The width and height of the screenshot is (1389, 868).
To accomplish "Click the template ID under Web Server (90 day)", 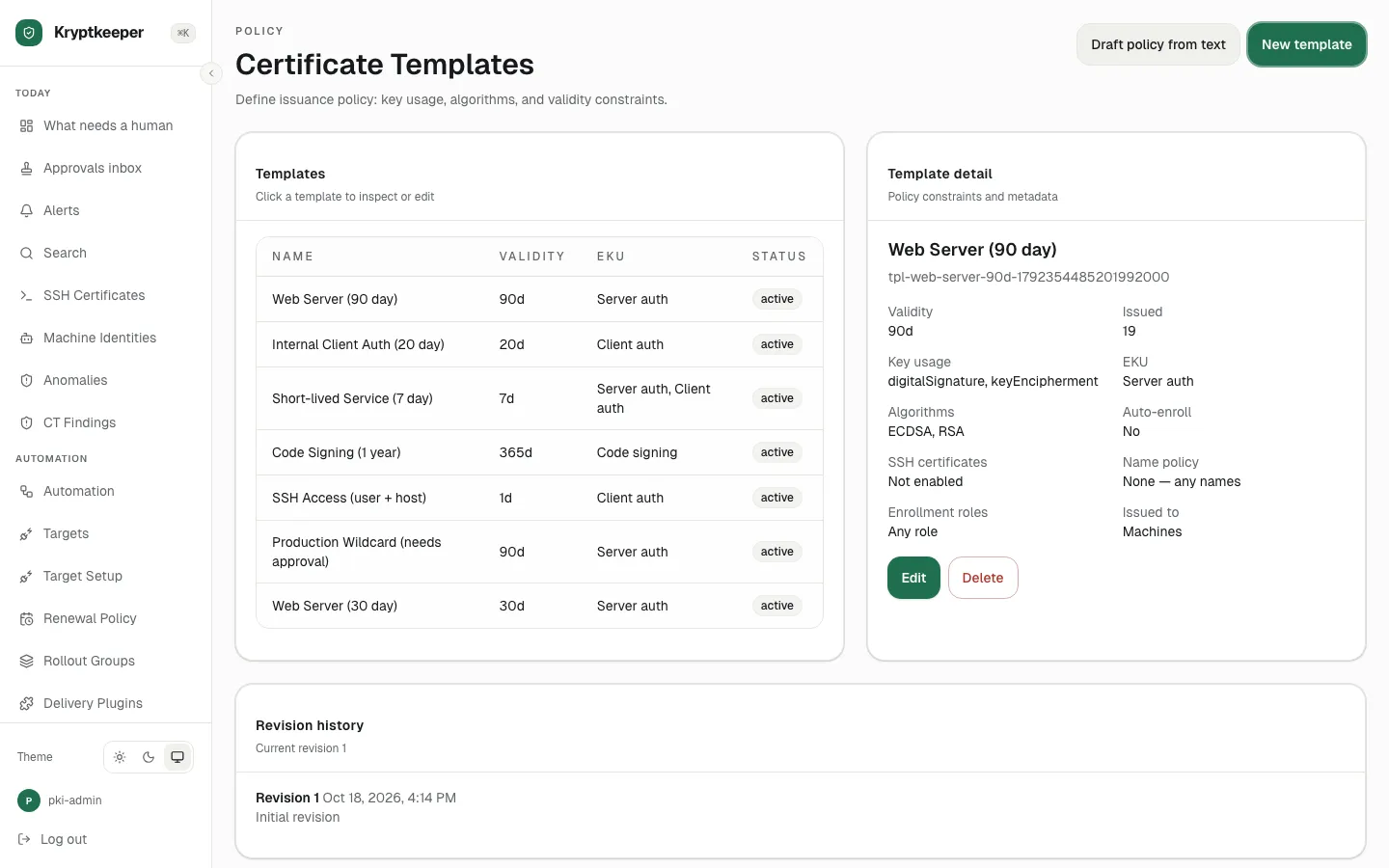I will click(1028, 277).
